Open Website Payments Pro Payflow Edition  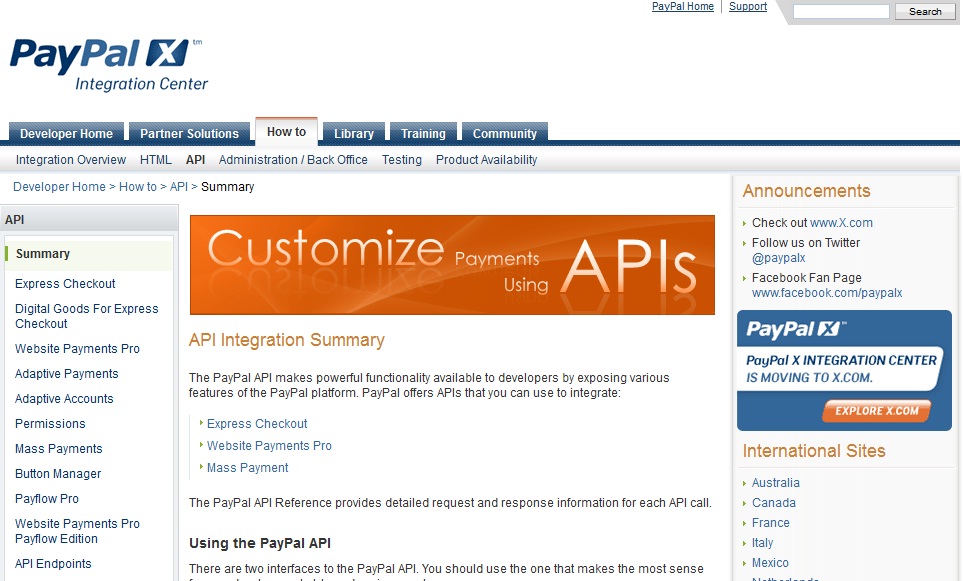(x=77, y=531)
